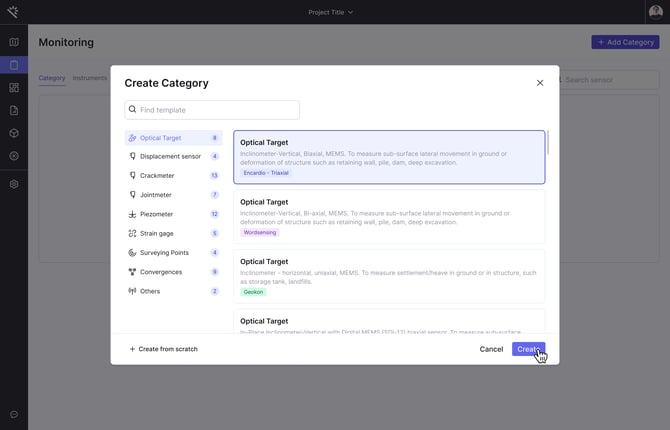Viewport: 670px width, 430px height.
Task: Click the Crackmeter category icon
Action: pyautogui.click(x=132, y=175)
